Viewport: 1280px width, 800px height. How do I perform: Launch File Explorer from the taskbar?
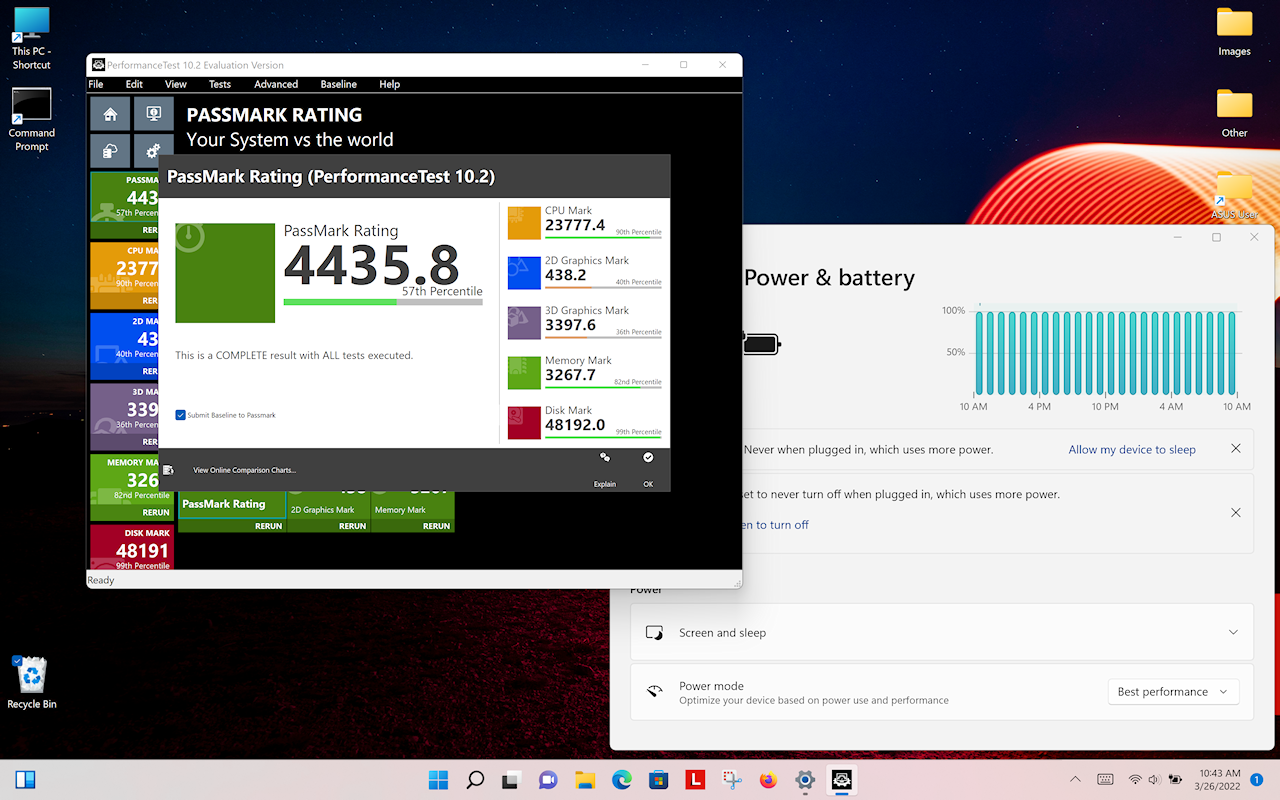(x=585, y=780)
